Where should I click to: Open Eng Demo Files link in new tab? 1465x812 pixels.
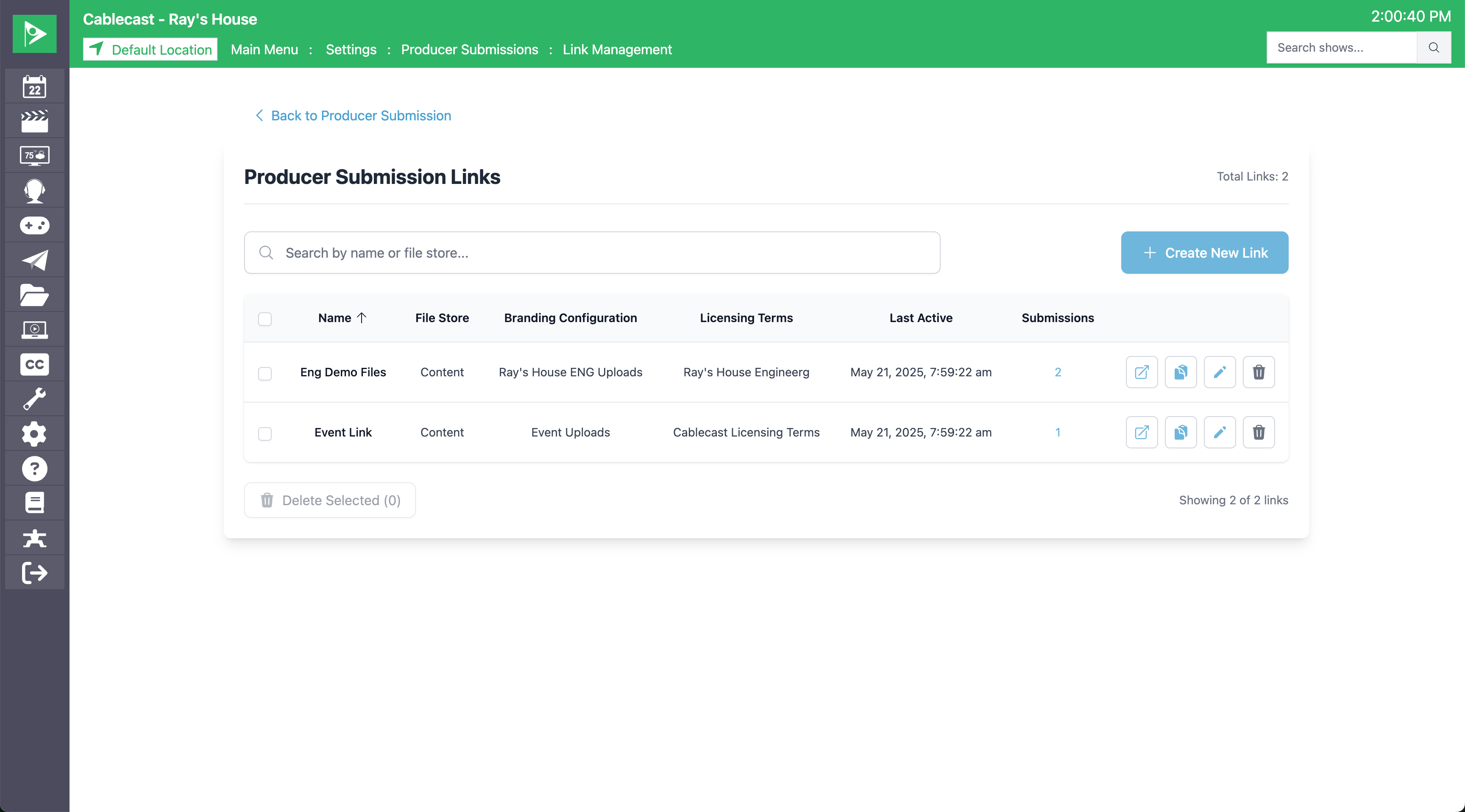coord(1142,372)
